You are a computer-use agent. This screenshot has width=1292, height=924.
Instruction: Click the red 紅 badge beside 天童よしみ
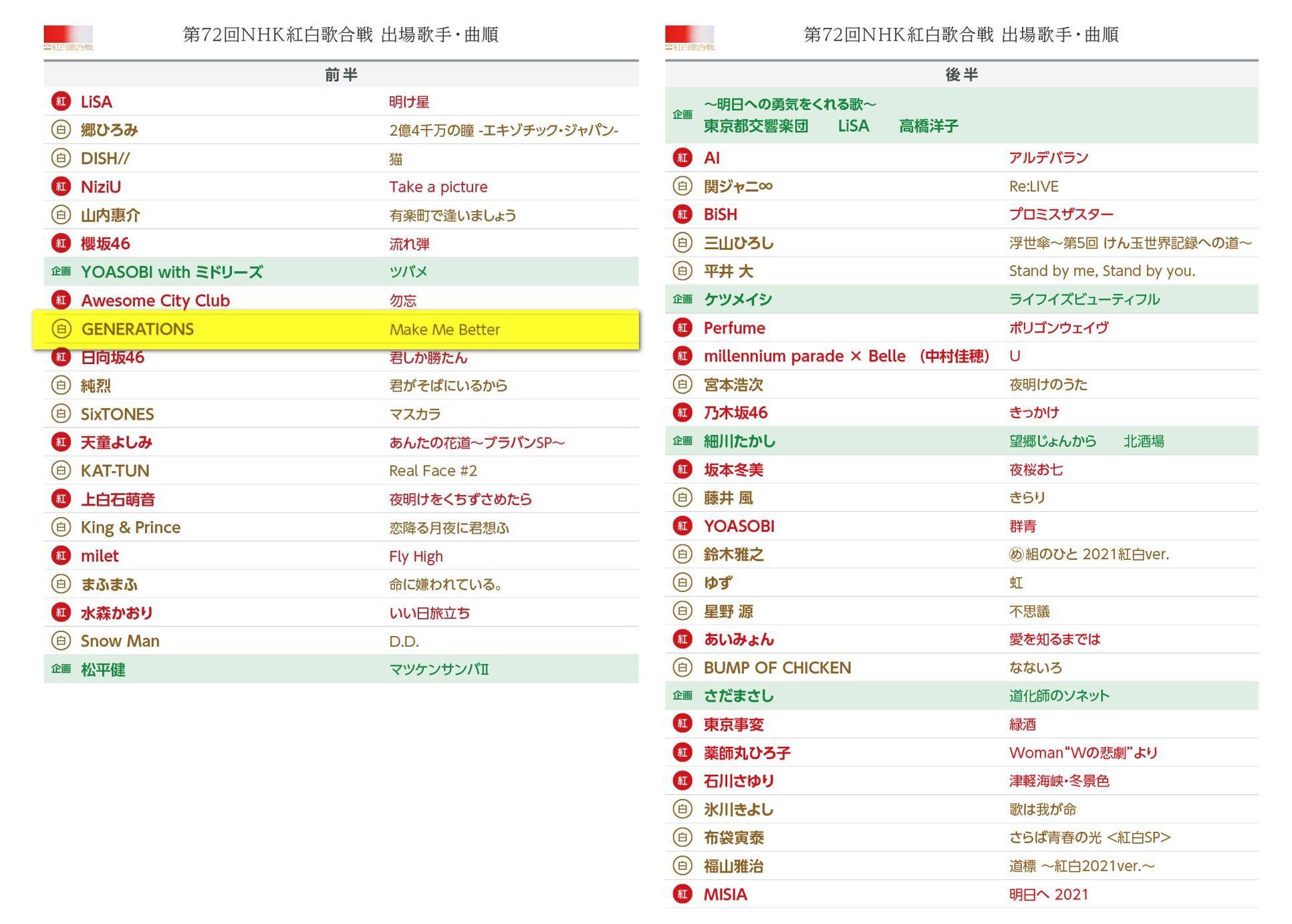click(x=61, y=442)
